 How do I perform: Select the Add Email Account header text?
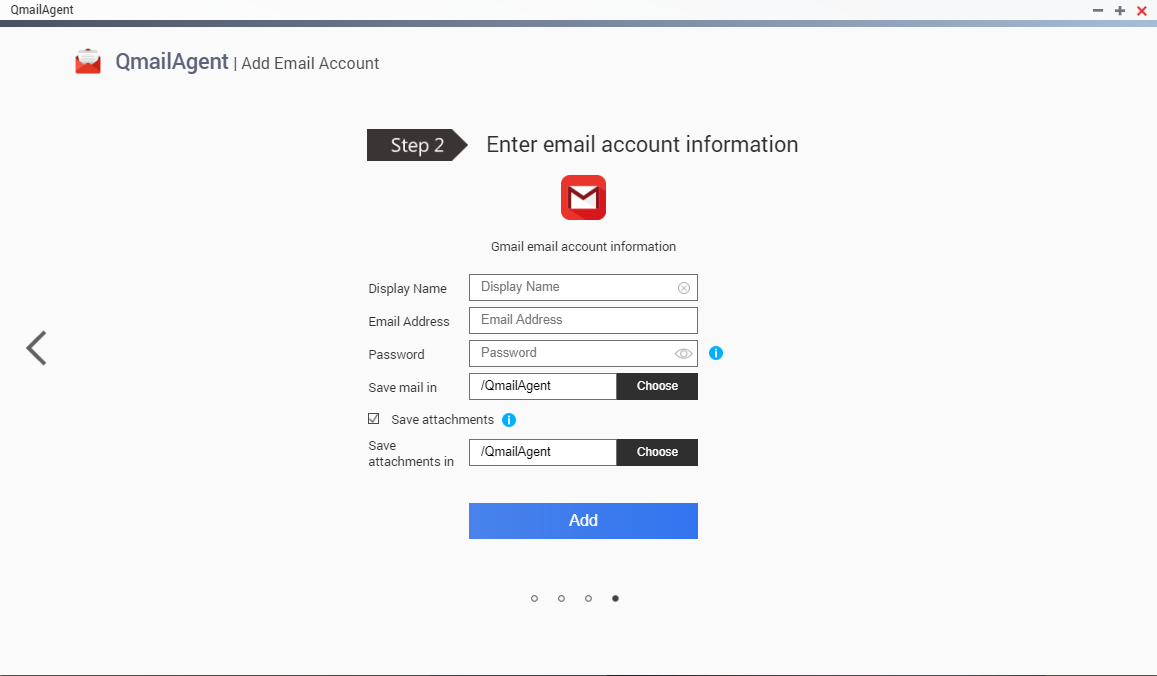310,63
